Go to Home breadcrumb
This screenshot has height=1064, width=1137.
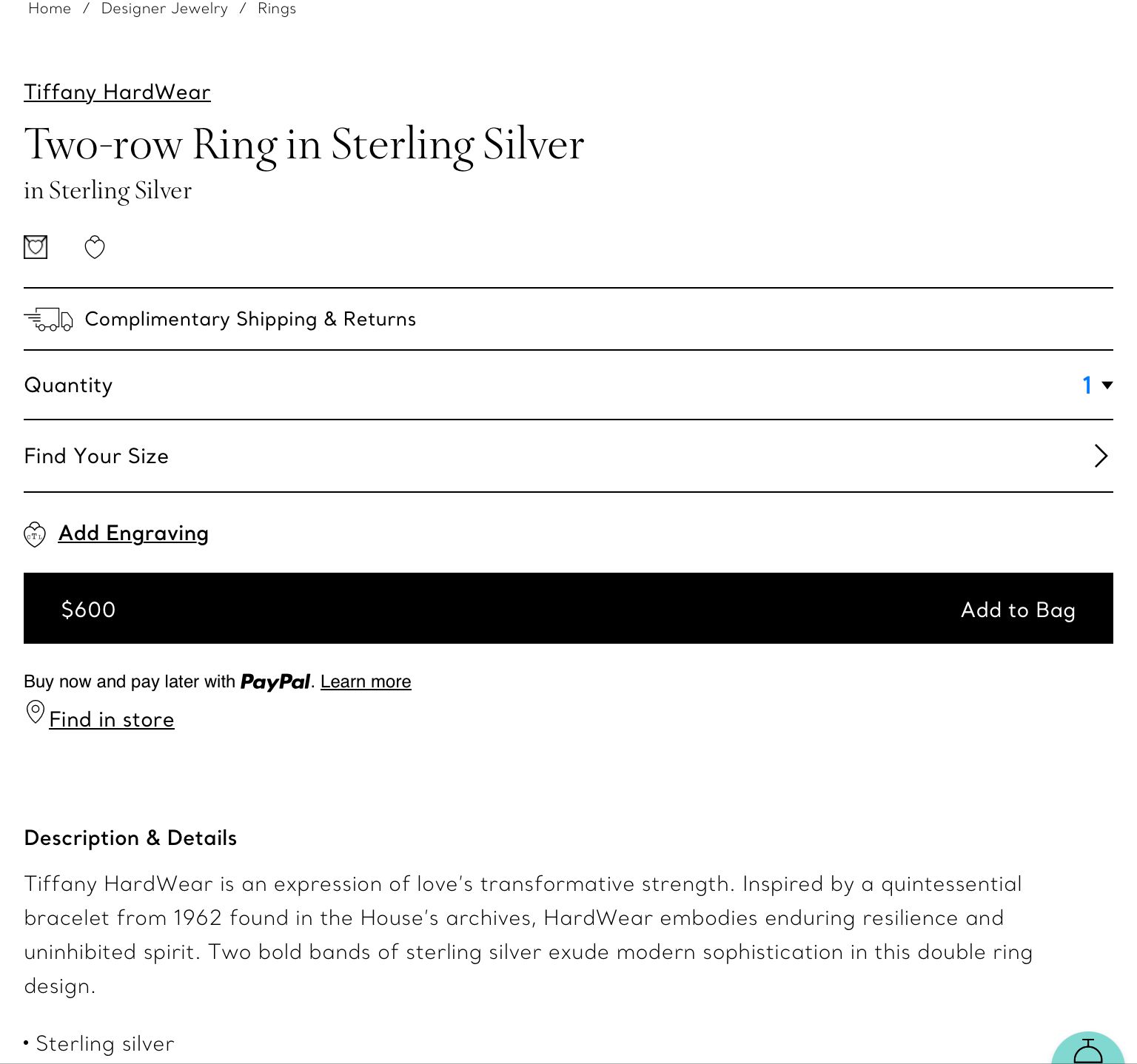click(x=50, y=9)
